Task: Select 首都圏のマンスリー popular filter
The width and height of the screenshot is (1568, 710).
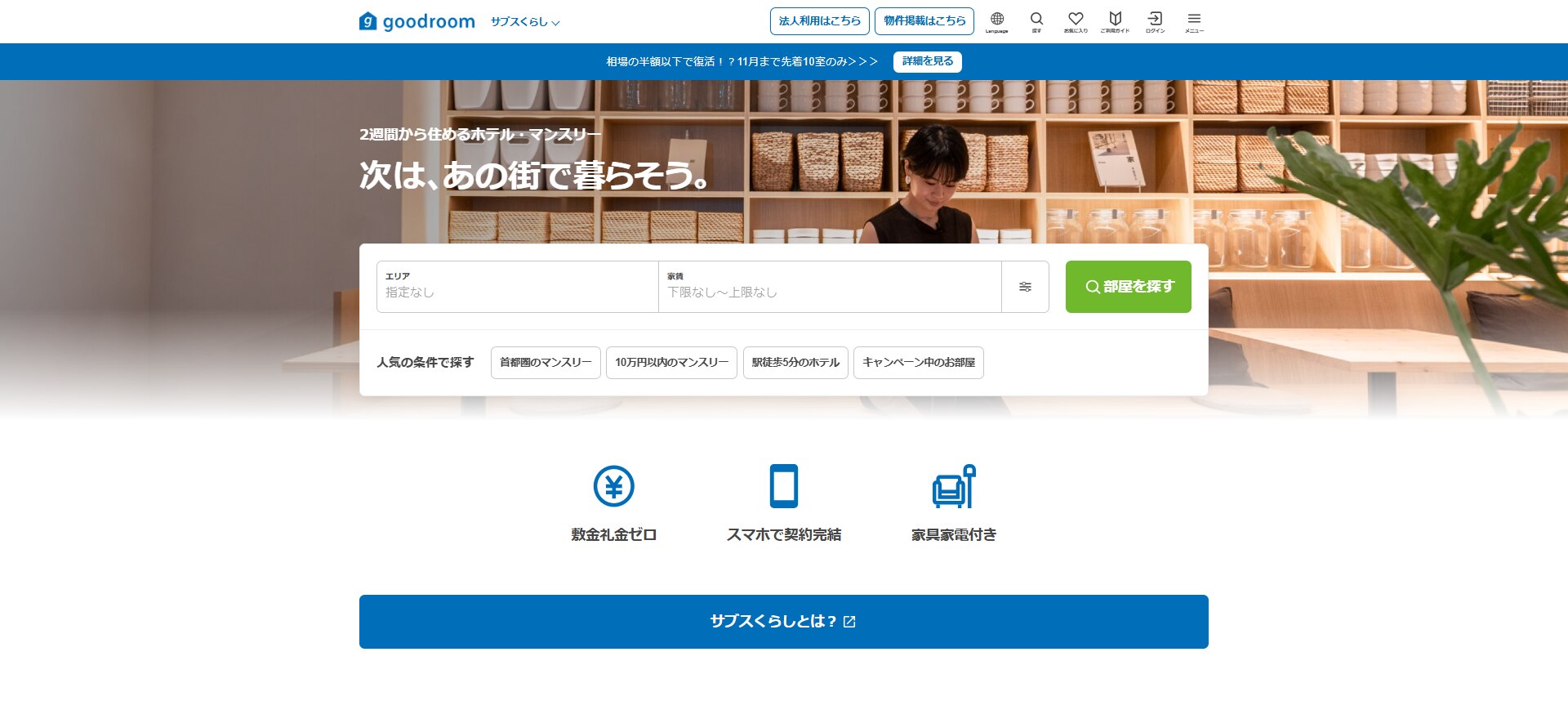Action: click(546, 363)
